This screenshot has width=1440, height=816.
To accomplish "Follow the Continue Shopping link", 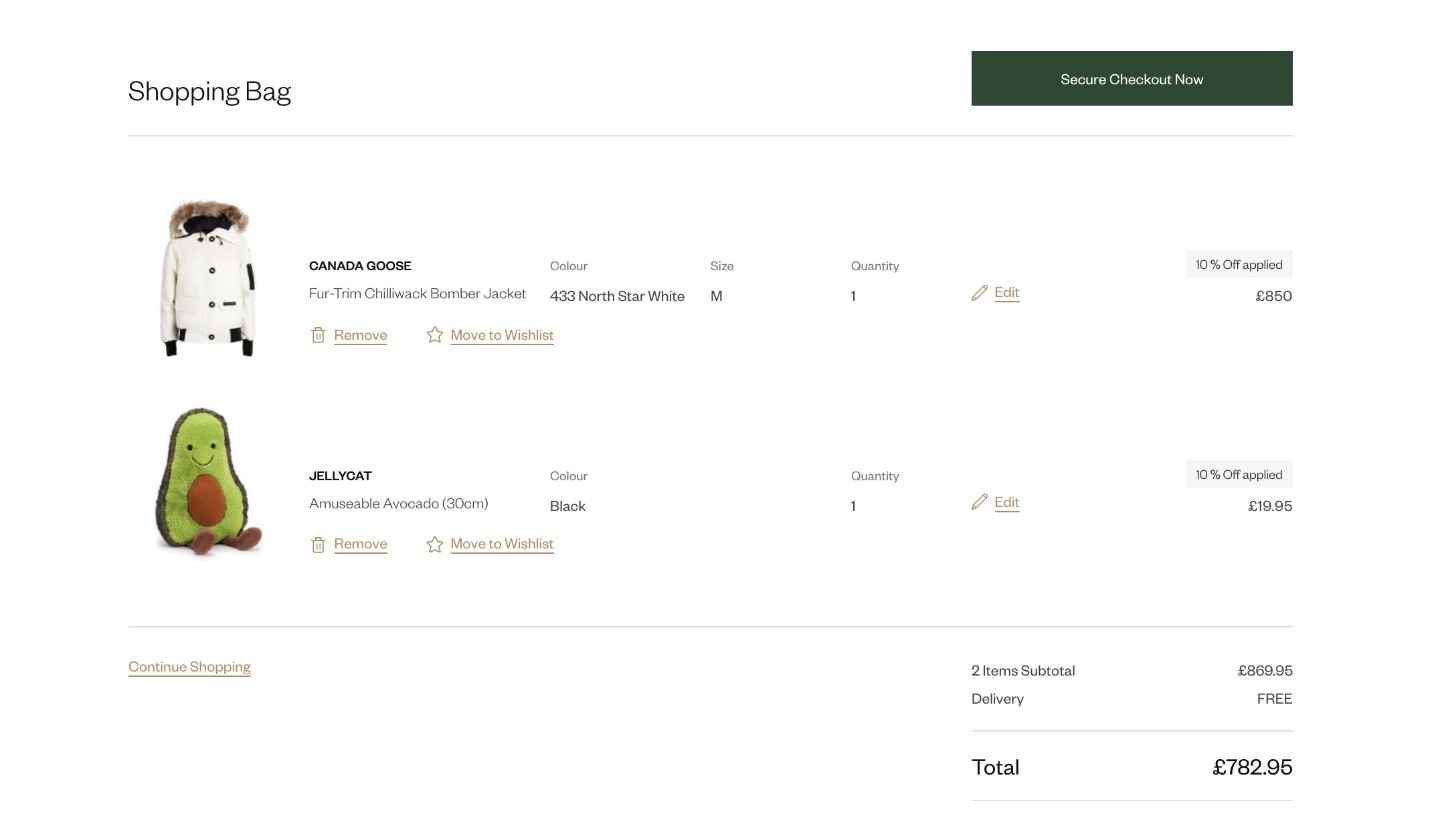I will 189,667.
